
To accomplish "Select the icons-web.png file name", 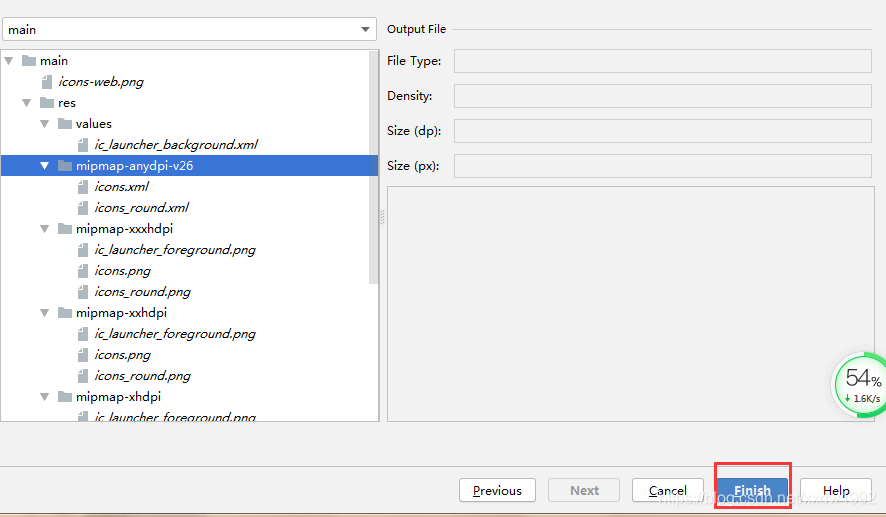I will click(x=101, y=82).
